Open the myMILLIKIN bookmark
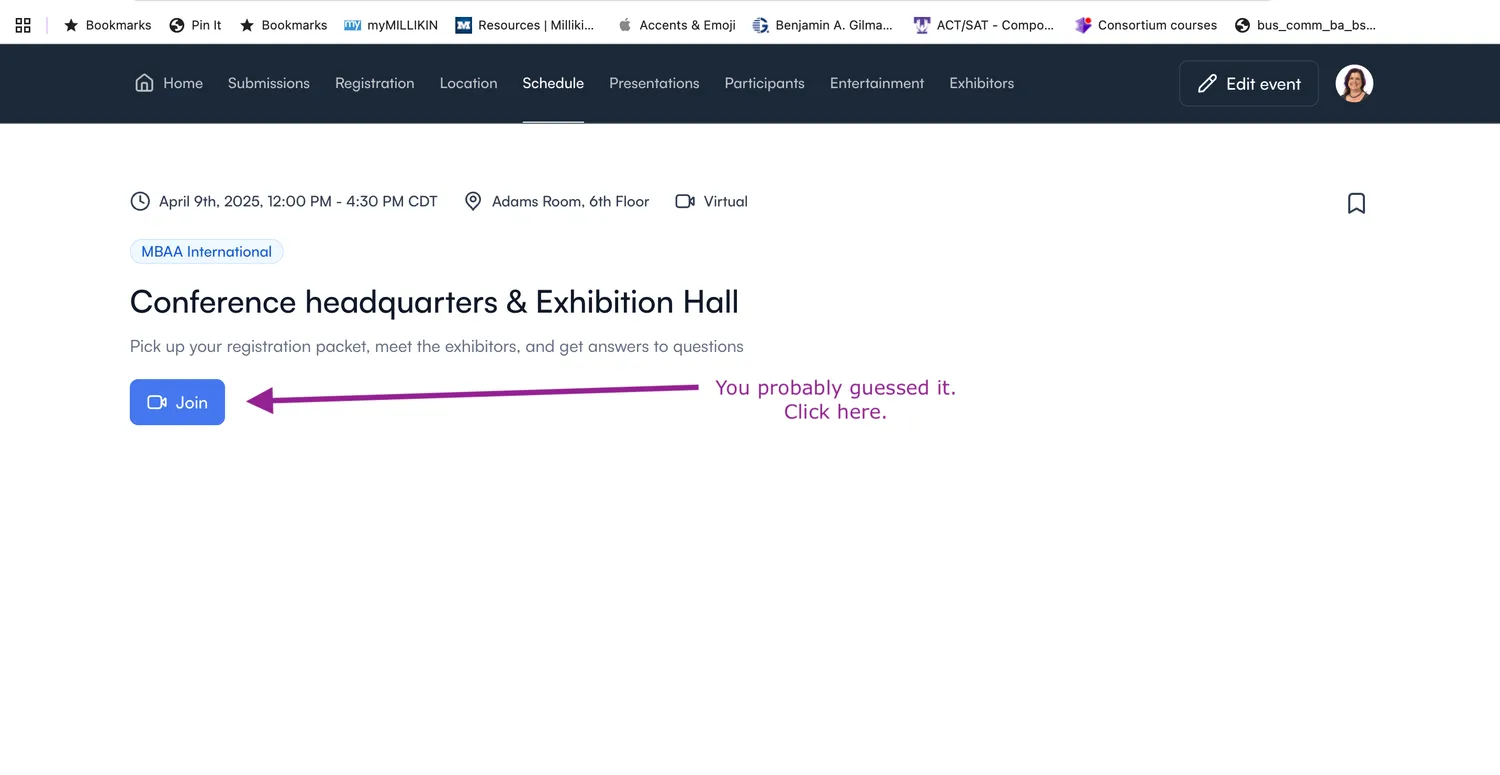This screenshot has width=1500, height=775. point(391,25)
